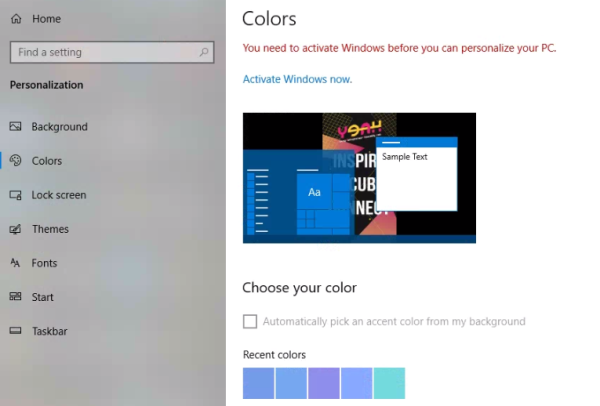
Task: Click the activation warning message
Action: (399, 48)
